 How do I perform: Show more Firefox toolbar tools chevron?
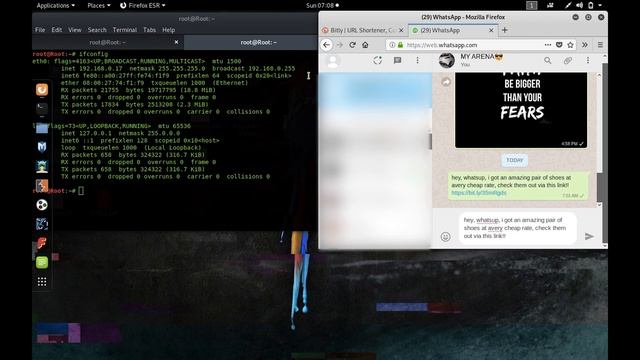(x=585, y=45)
